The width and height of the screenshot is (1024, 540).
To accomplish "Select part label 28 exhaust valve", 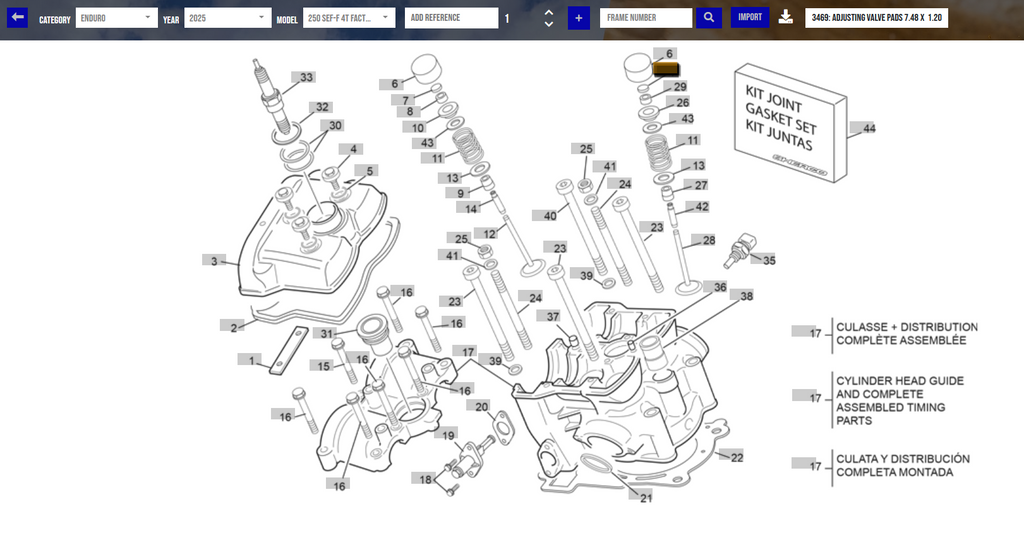I will [x=705, y=240].
